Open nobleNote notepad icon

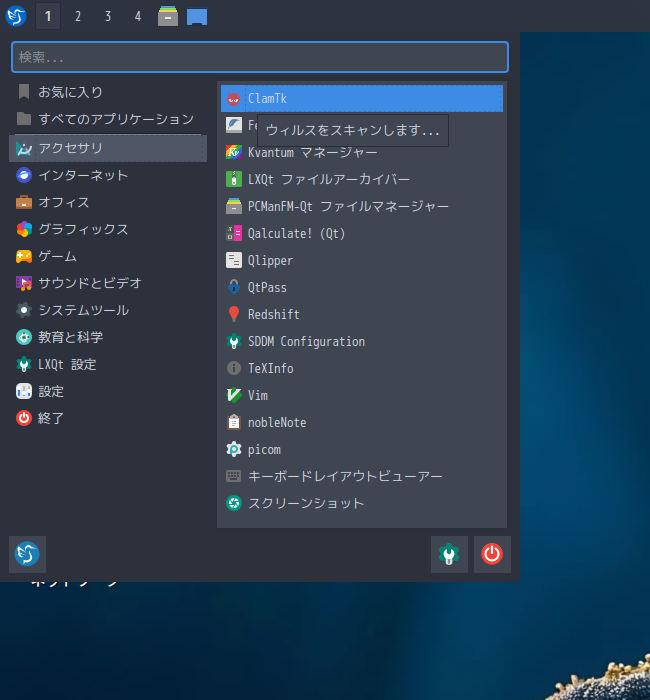click(x=234, y=422)
